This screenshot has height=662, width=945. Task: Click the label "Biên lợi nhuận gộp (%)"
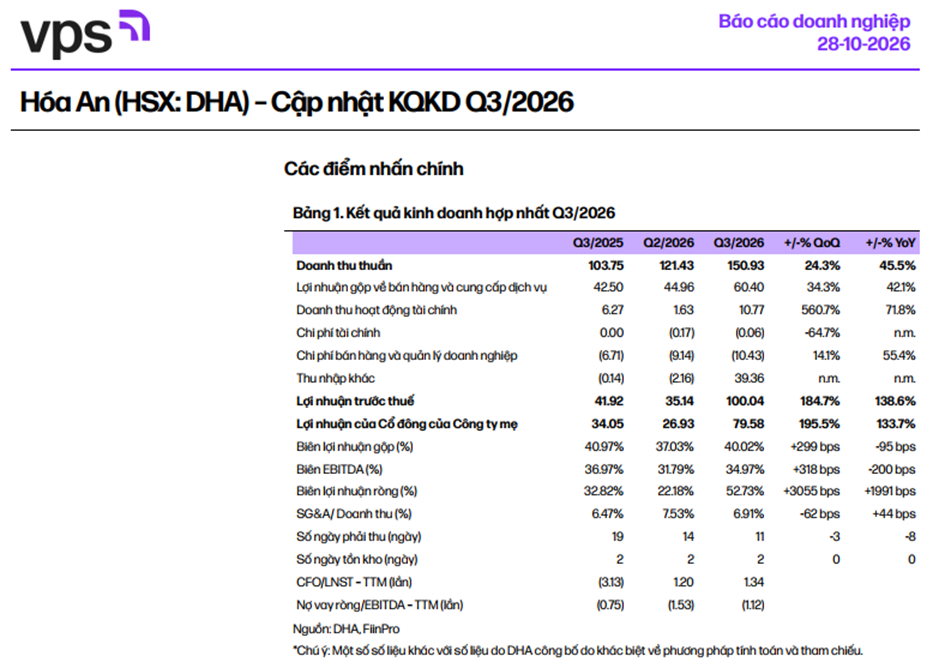355,447
